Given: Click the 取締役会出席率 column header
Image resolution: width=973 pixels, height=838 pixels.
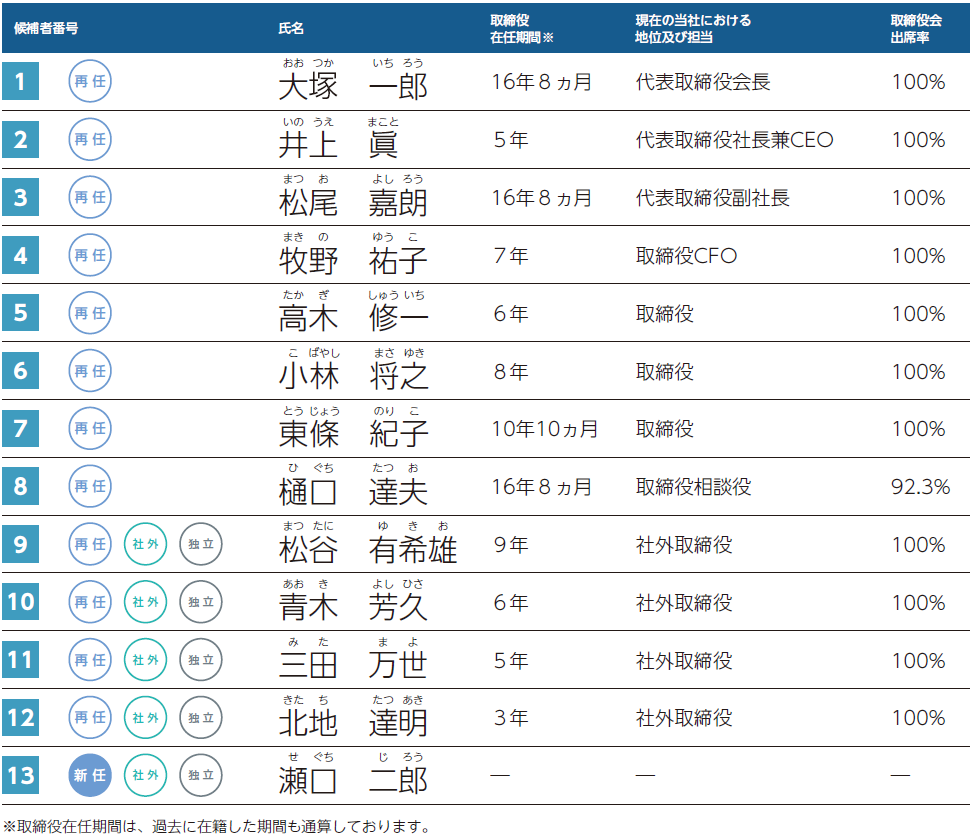Looking at the screenshot, I should tap(916, 29).
